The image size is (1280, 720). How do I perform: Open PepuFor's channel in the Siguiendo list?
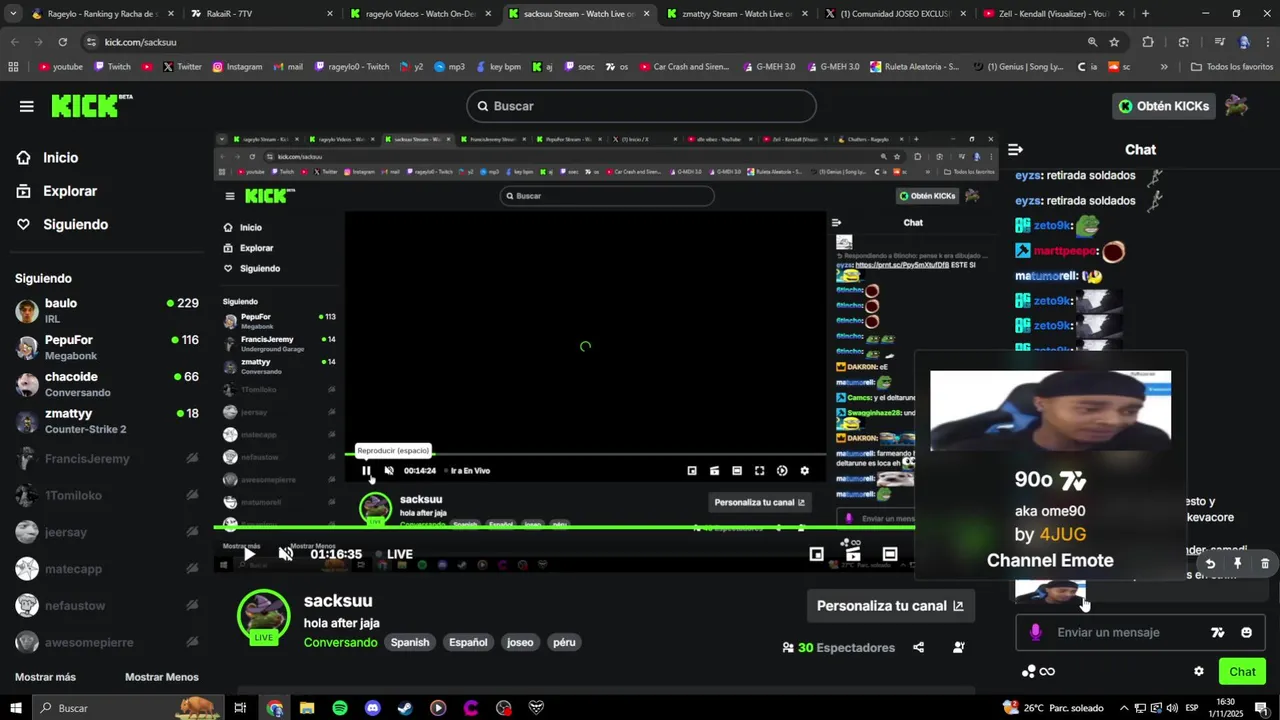107,347
